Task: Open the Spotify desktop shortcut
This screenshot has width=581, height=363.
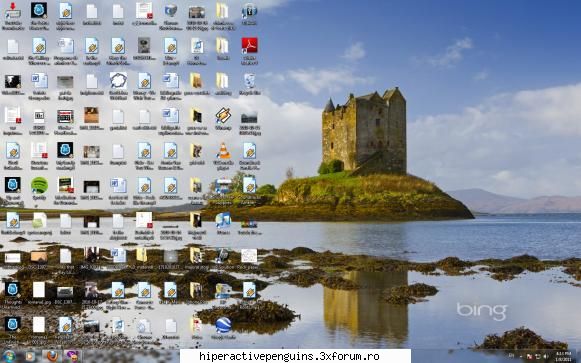Action: tap(39, 185)
